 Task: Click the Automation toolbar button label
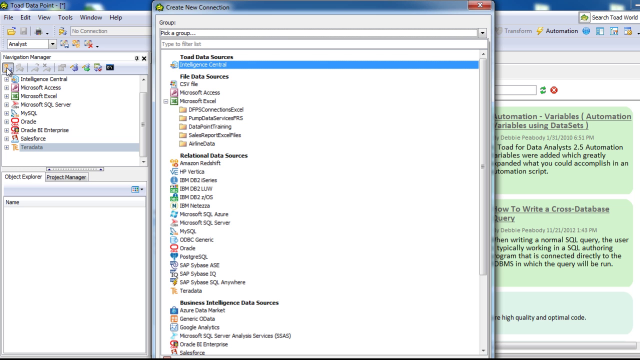(x=562, y=31)
